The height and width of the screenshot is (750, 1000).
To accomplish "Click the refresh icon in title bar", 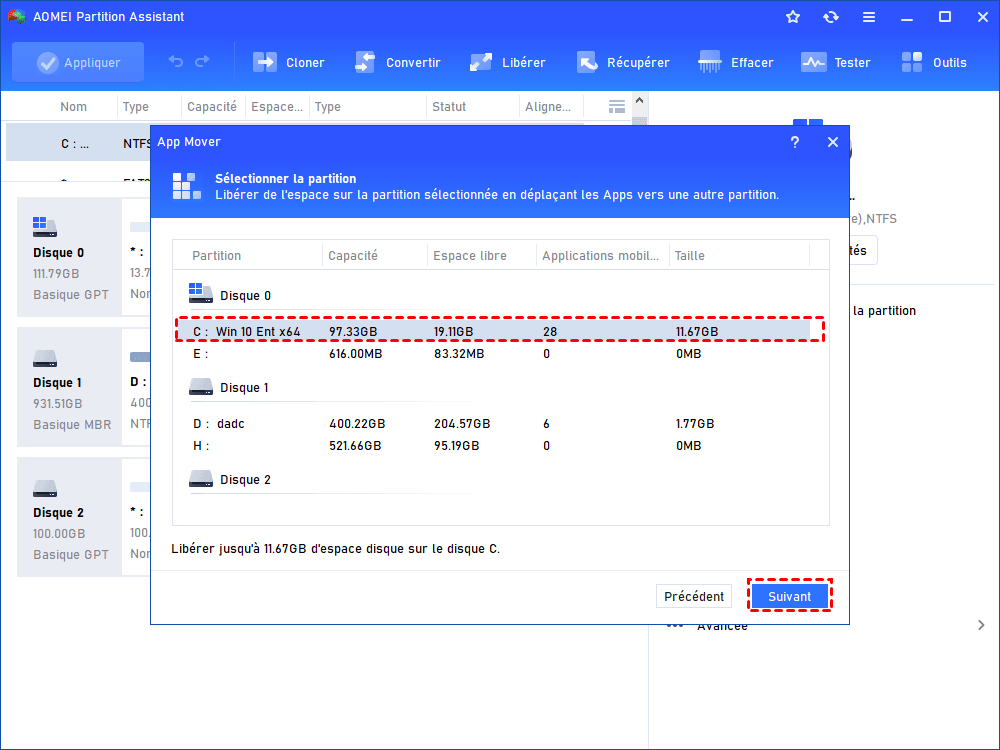I will (x=830, y=17).
